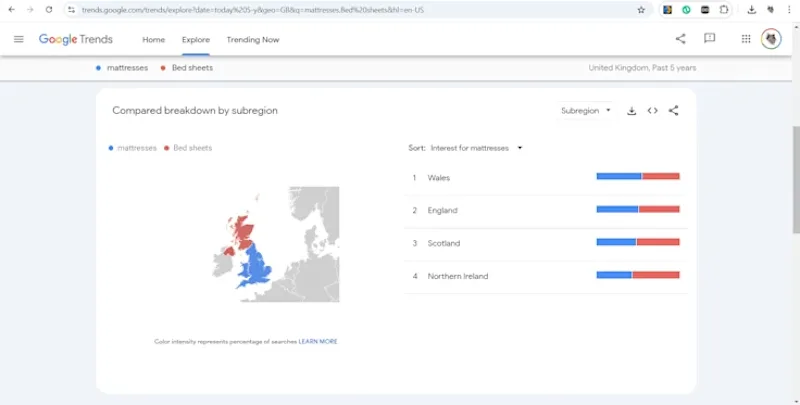Click the browser forward arrow

[x=30, y=10]
